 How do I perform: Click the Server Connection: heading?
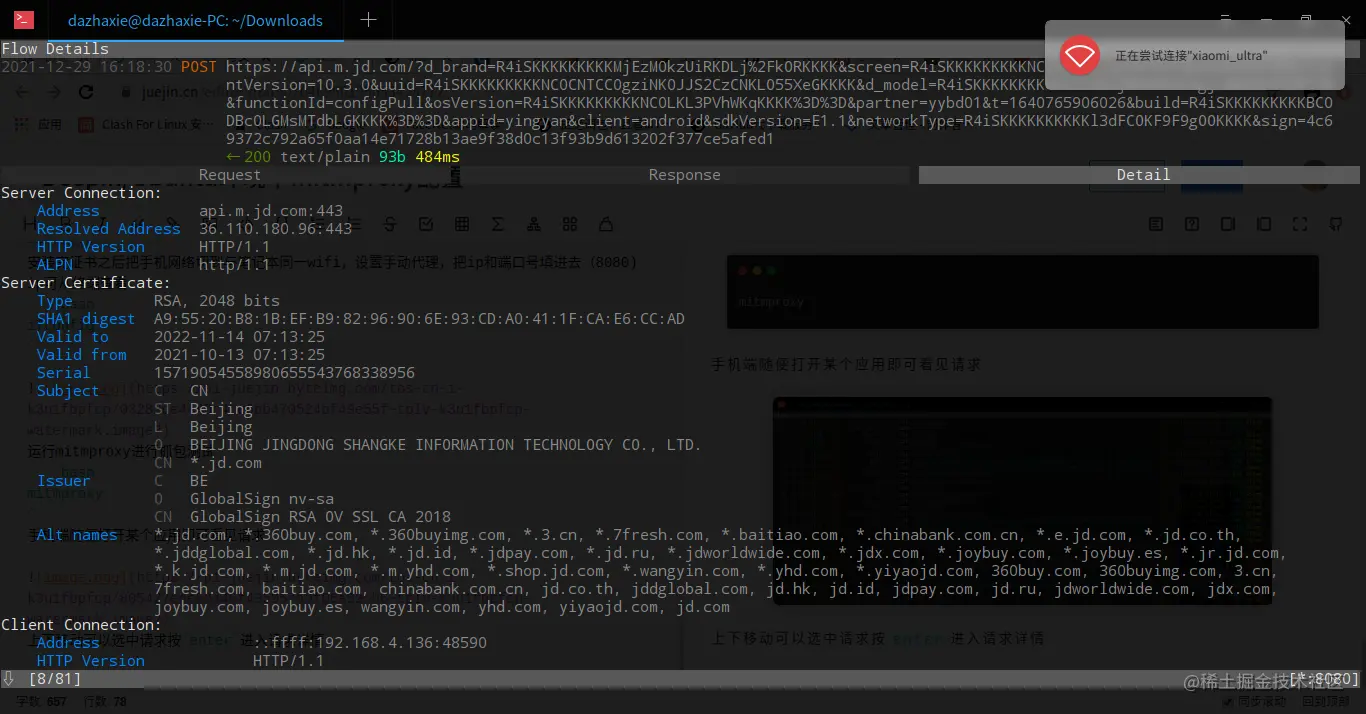(x=81, y=193)
